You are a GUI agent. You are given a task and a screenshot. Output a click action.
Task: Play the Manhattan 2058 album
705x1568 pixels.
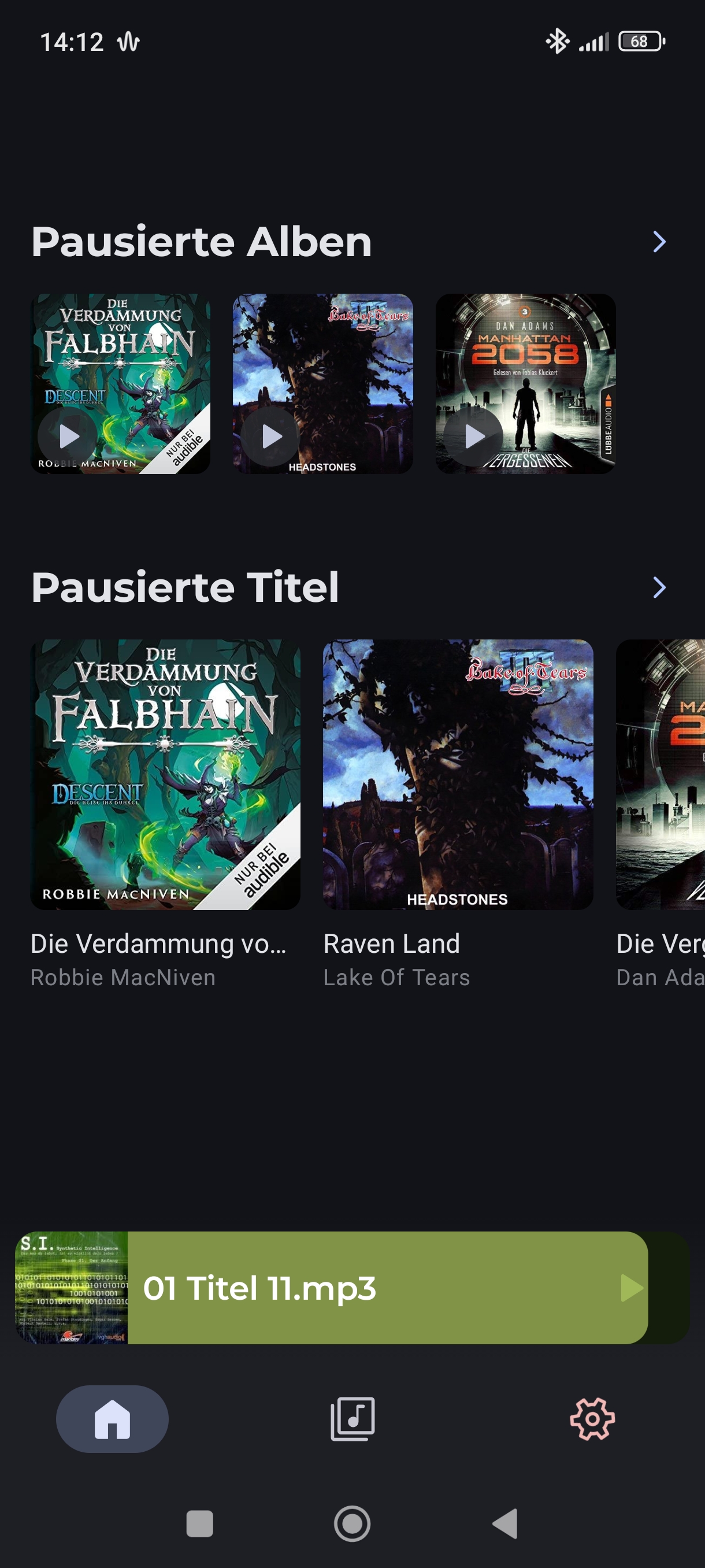coord(473,437)
